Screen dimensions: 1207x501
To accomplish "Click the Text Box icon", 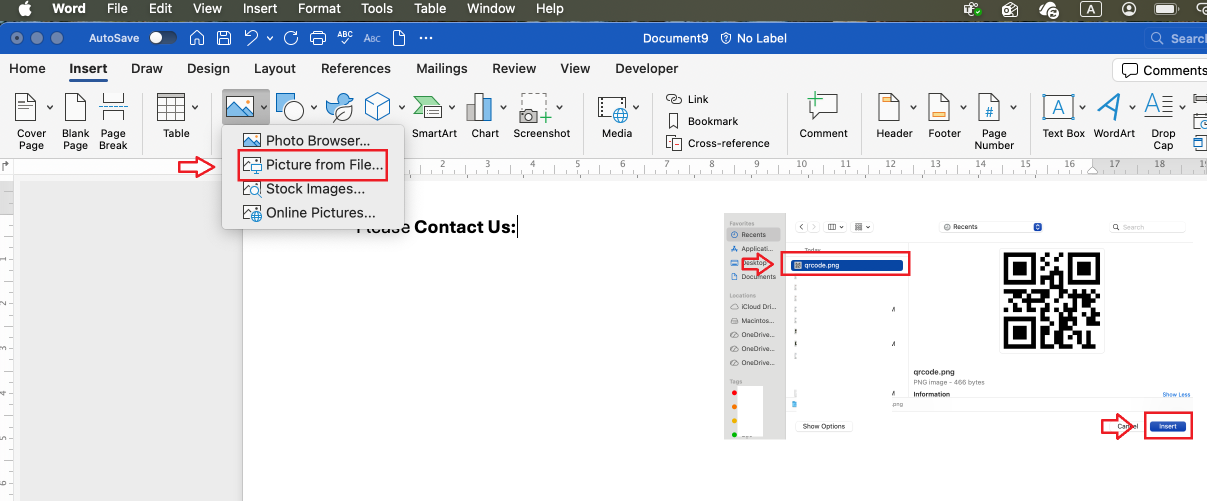I will [x=1058, y=107].
